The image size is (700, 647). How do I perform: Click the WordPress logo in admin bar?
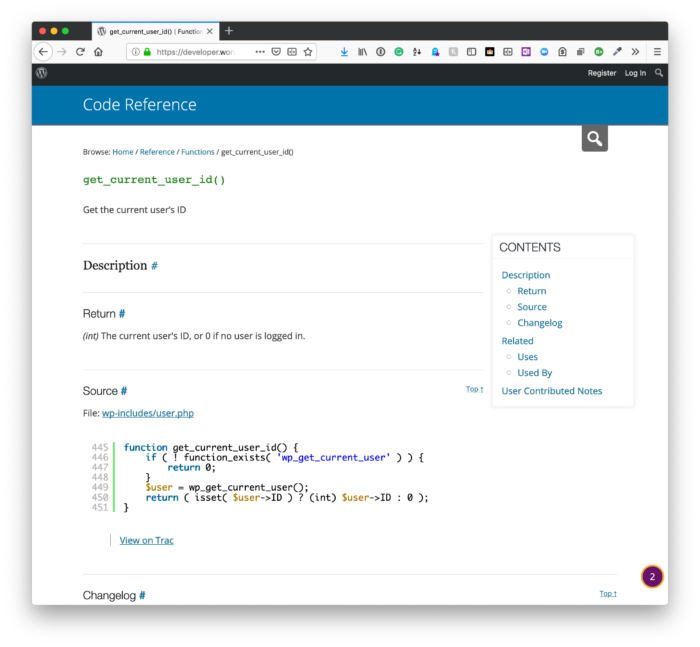[42, 73]
